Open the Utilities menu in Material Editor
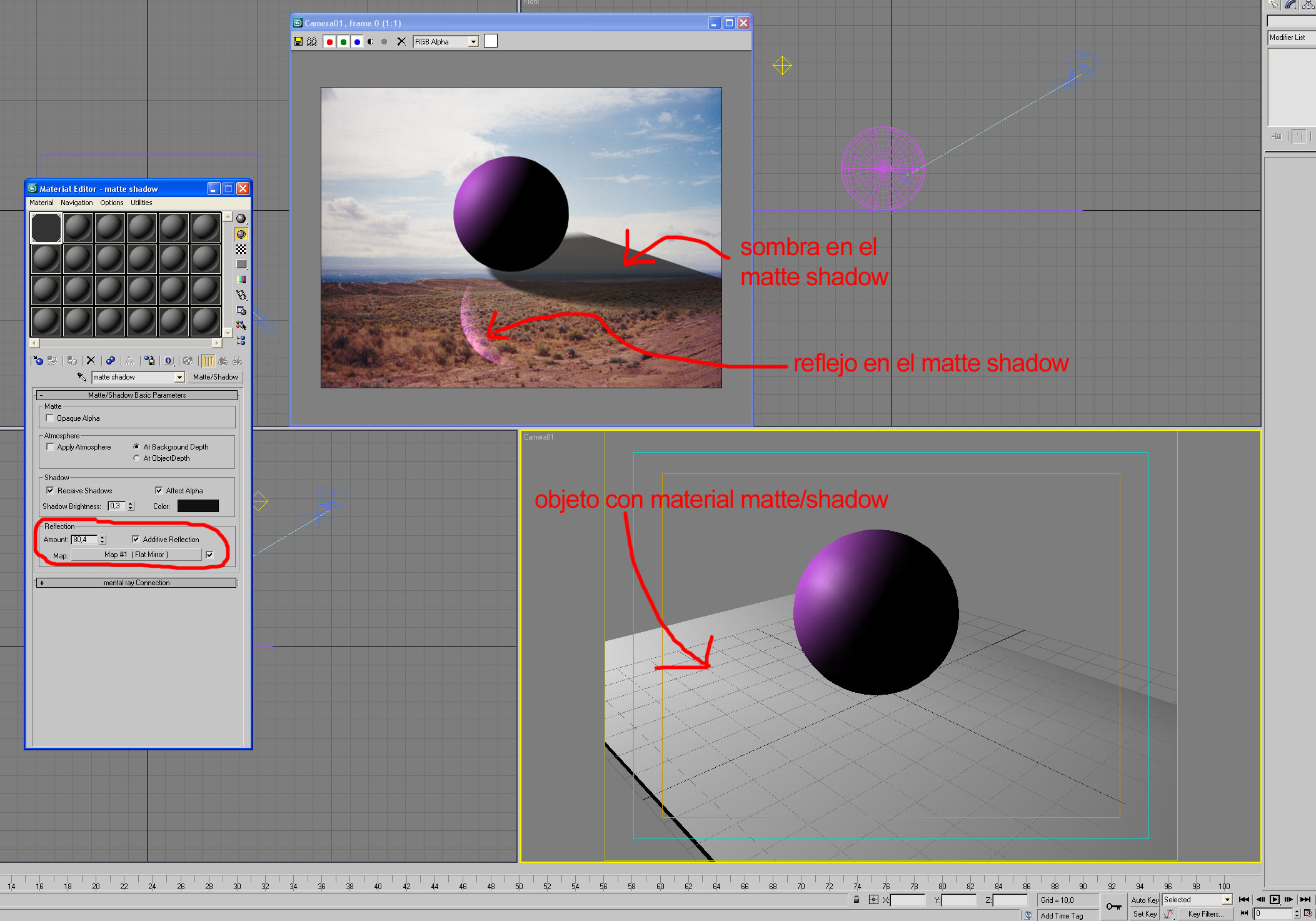The height and width of the screenshot is (921, 1316). [x=141, y=203]
